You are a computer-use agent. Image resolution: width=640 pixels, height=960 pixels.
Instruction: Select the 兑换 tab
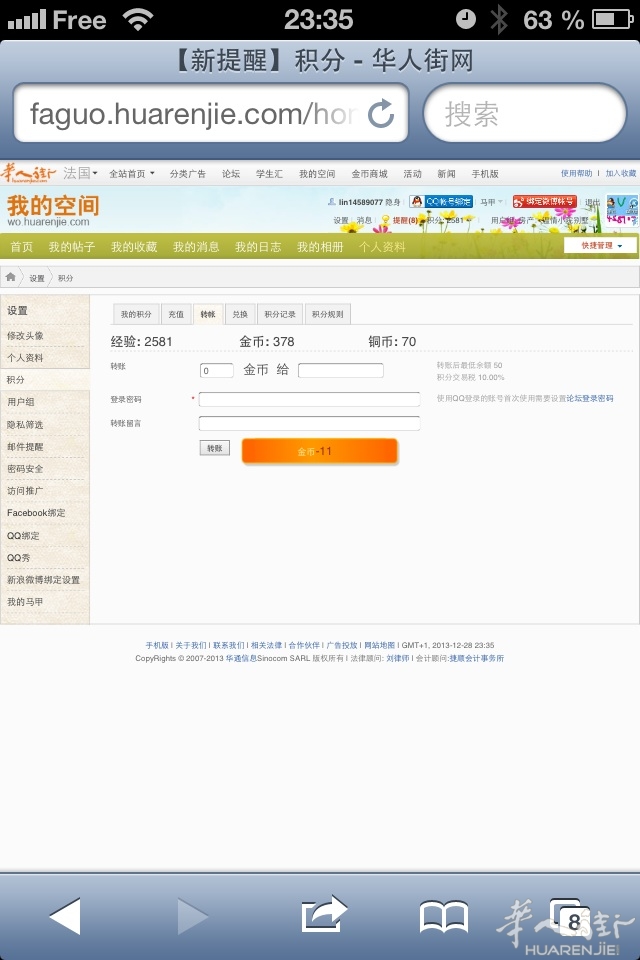coord(240,314)
